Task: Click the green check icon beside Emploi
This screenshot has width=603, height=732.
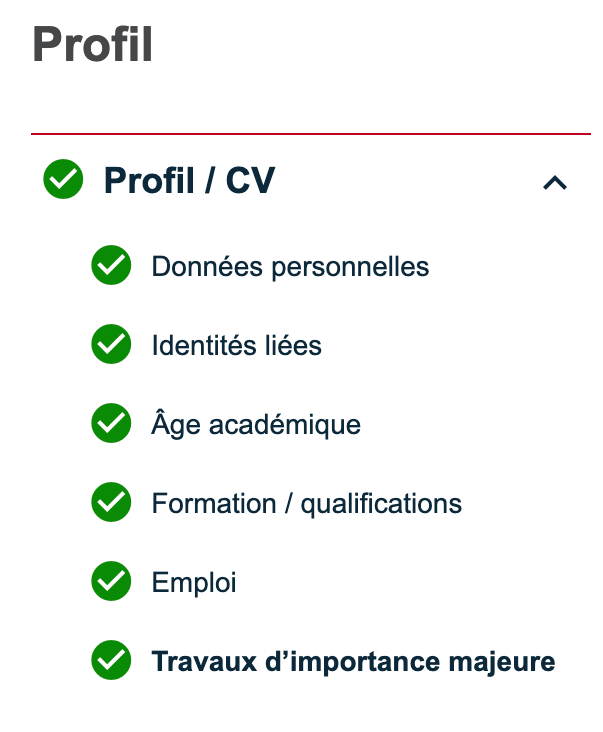Action: click(111, 582)
